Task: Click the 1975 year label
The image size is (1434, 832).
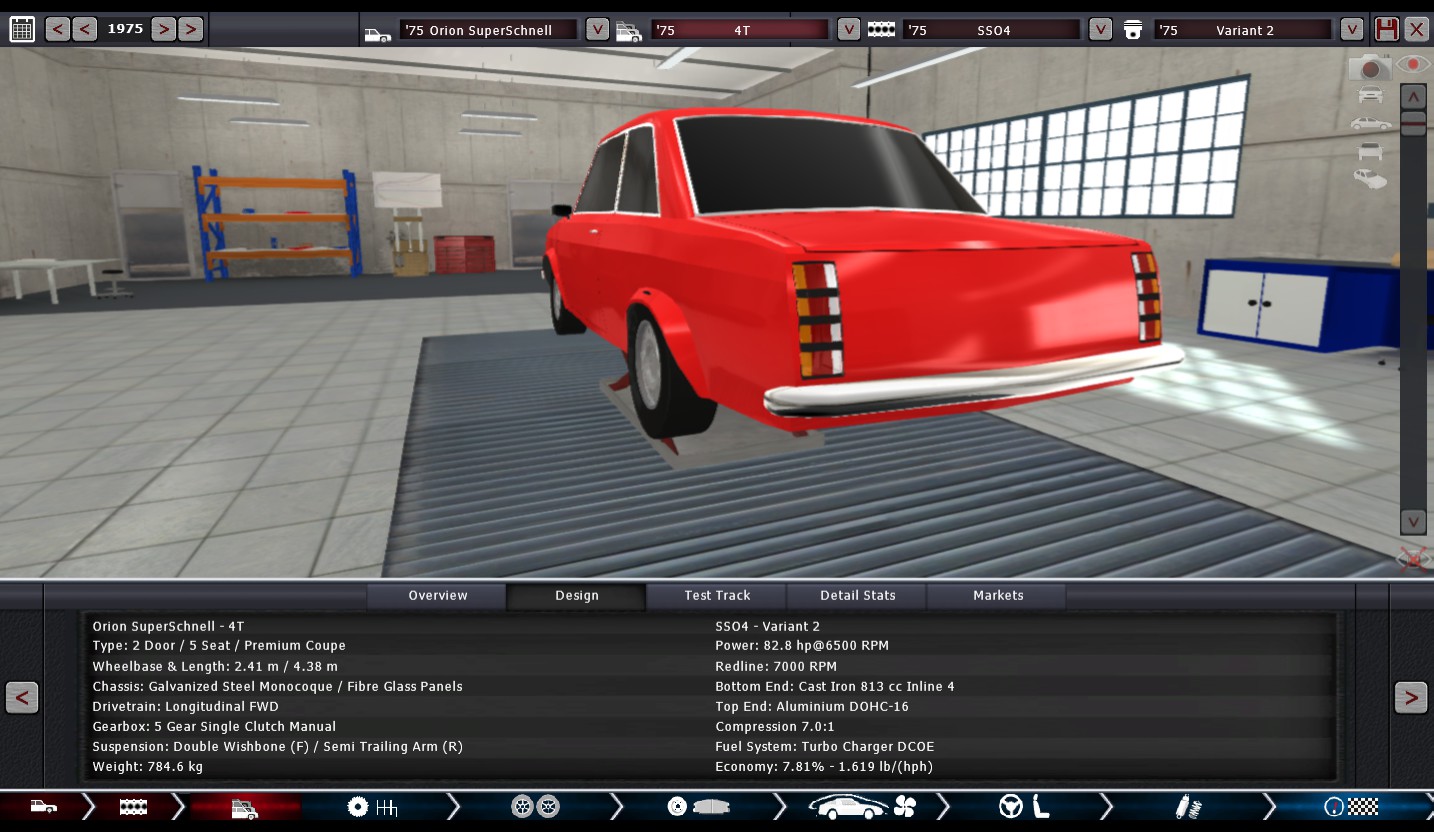Action: (x=125, y=29)
